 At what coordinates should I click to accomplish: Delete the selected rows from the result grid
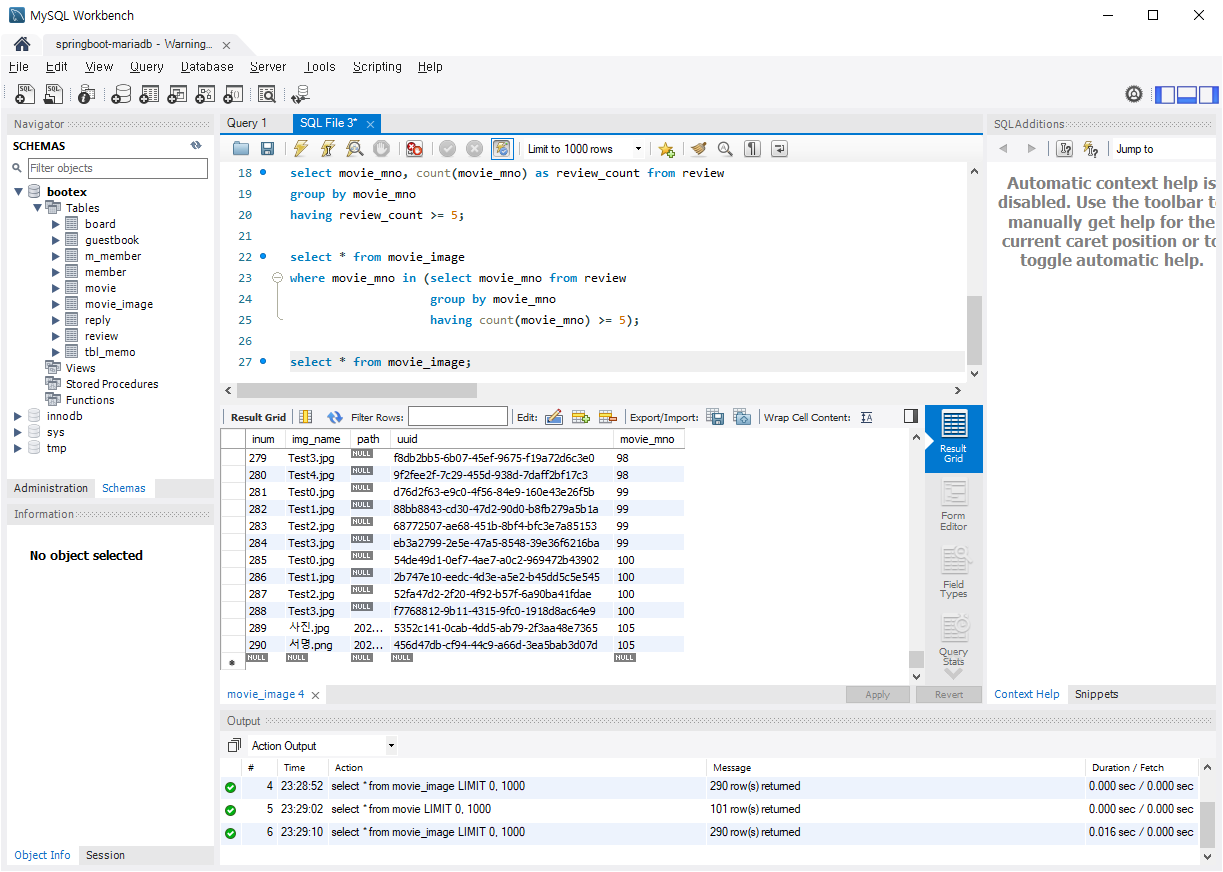click(x=607, y=417)
